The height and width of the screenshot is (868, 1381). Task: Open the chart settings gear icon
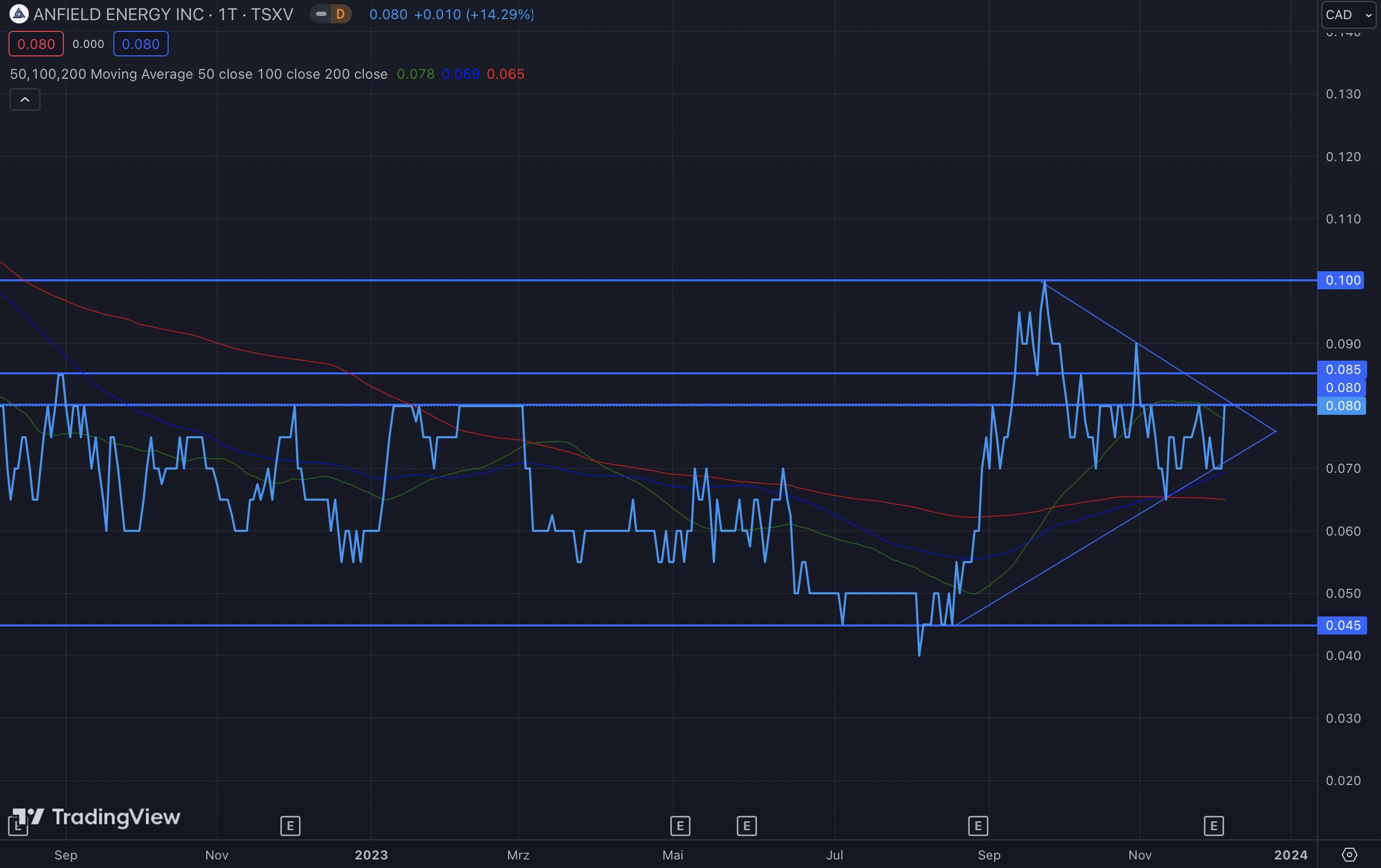pyautogui.click(x=1350, y=854)
